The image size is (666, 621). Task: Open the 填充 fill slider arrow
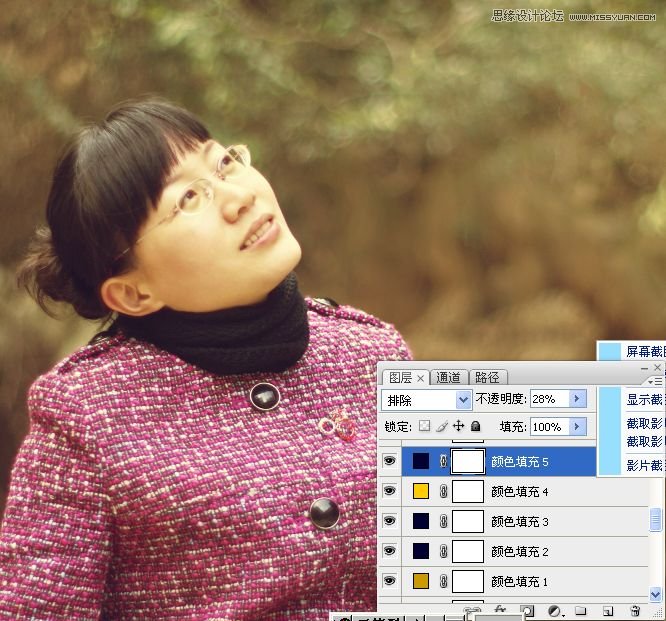click(577, 426)
